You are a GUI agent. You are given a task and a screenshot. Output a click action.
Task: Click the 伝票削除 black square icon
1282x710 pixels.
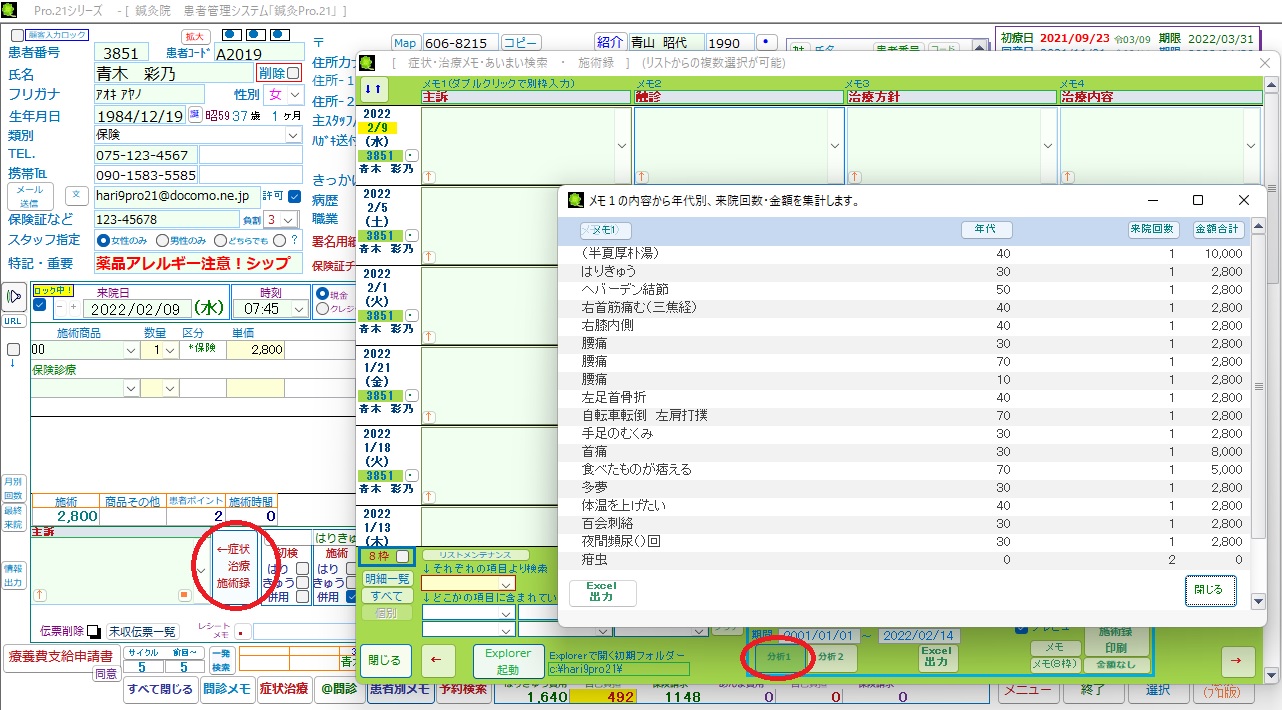(92, 631)
